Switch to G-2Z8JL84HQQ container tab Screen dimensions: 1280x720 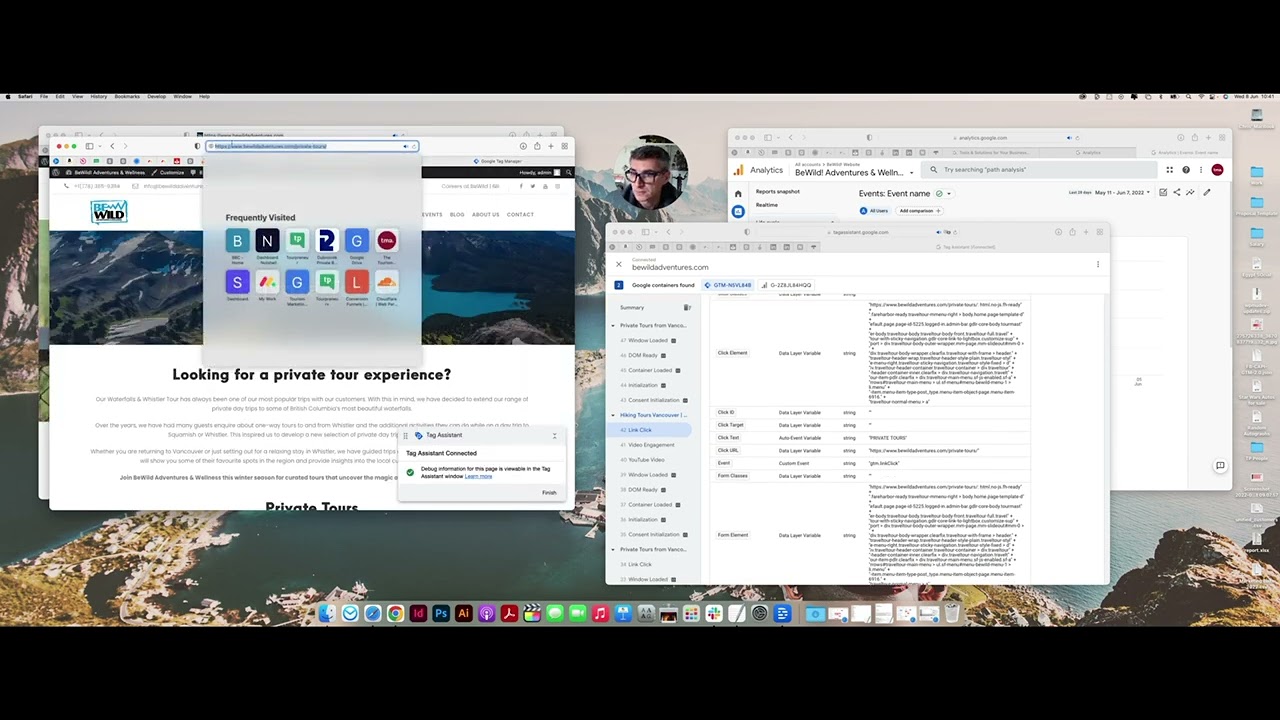pyautogui.click(x=787, y=285)
